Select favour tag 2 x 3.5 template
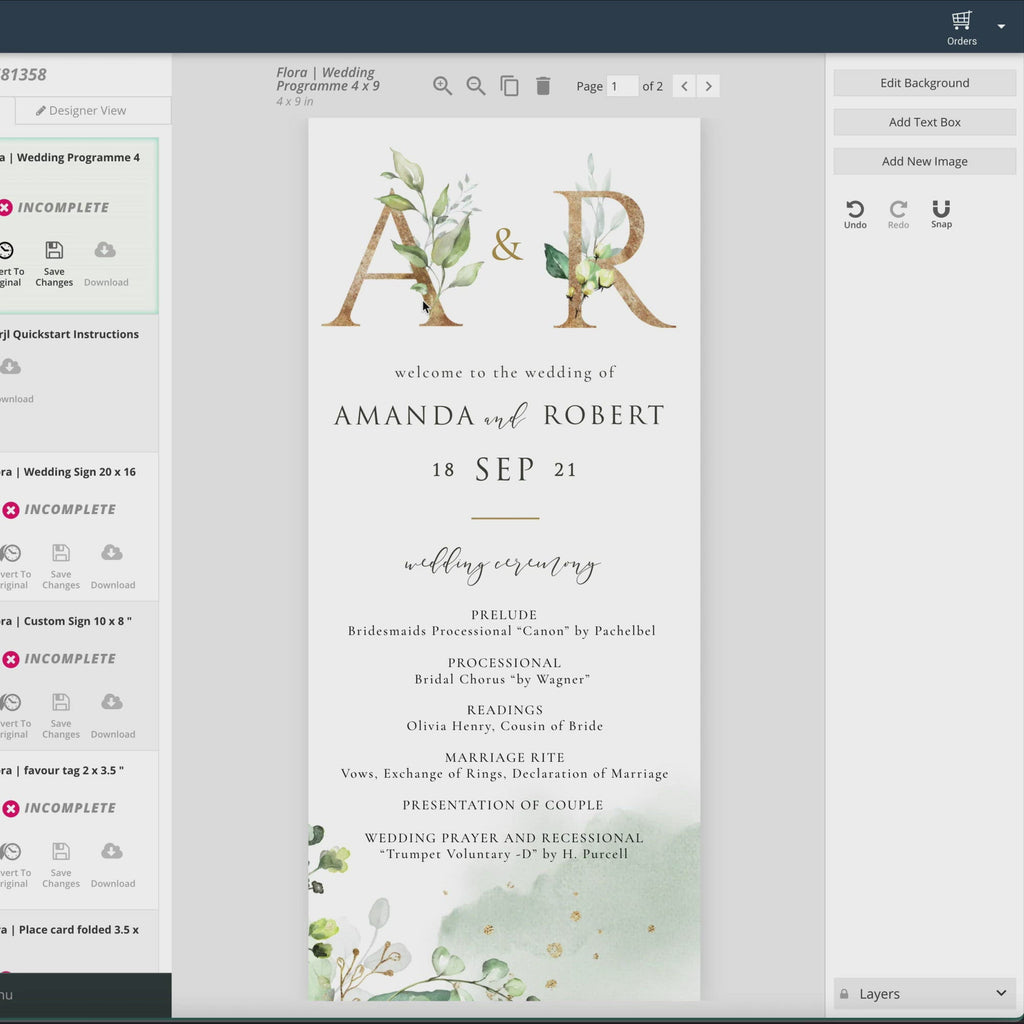Screen dimensions: 1024x1024 (62, 771)
